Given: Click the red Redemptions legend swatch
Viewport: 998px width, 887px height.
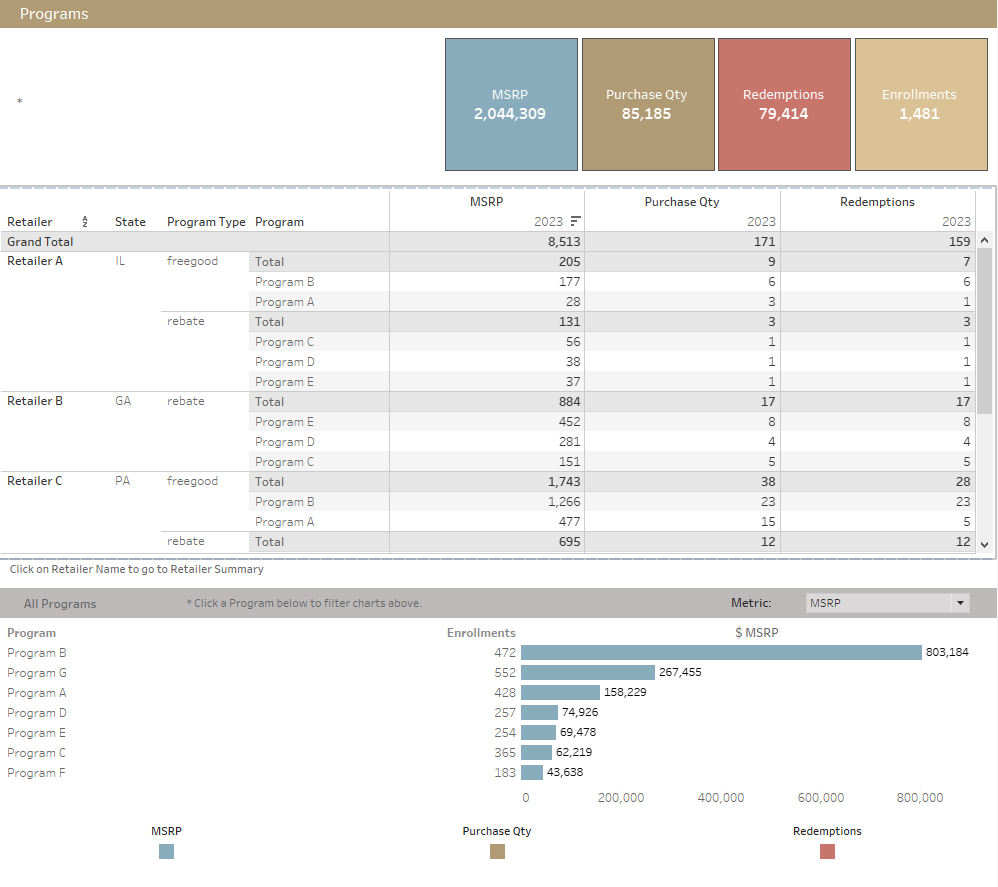Looking at the screenshot, I should pos(827,851).
